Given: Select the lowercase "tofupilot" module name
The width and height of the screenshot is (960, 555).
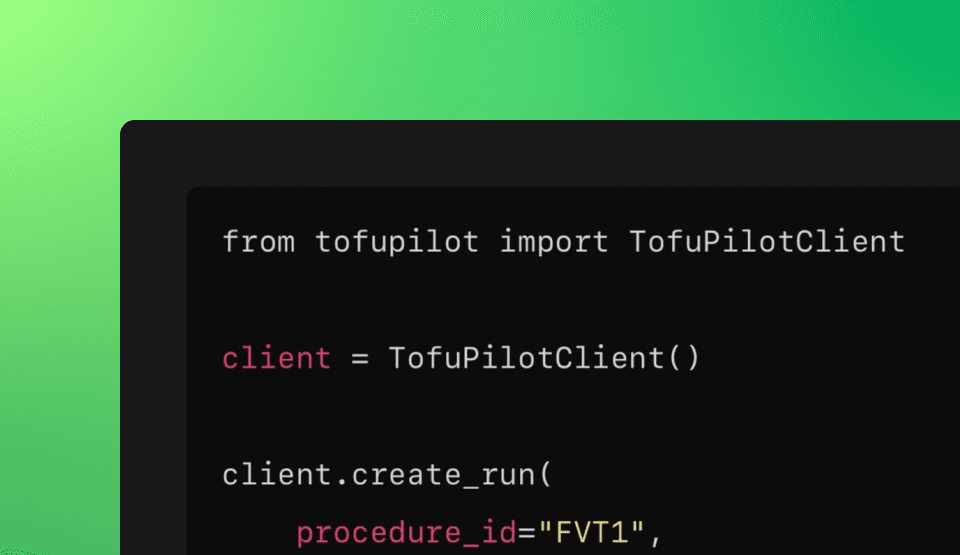Looking at the screenshot, I should coord(397,241).
